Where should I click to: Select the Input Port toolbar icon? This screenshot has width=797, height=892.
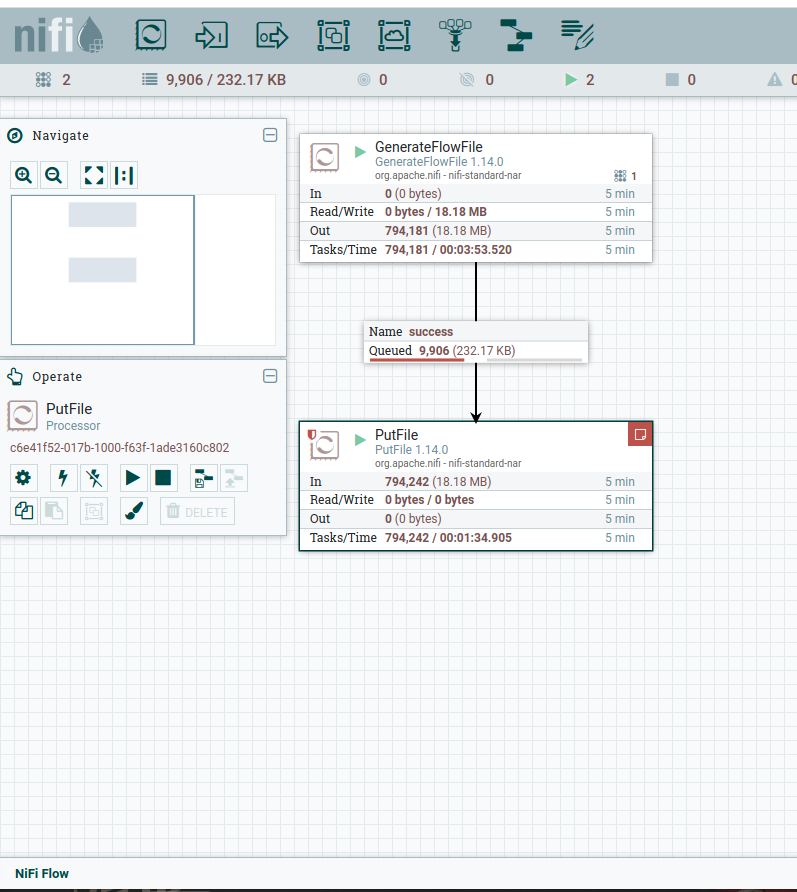(212, 36)
